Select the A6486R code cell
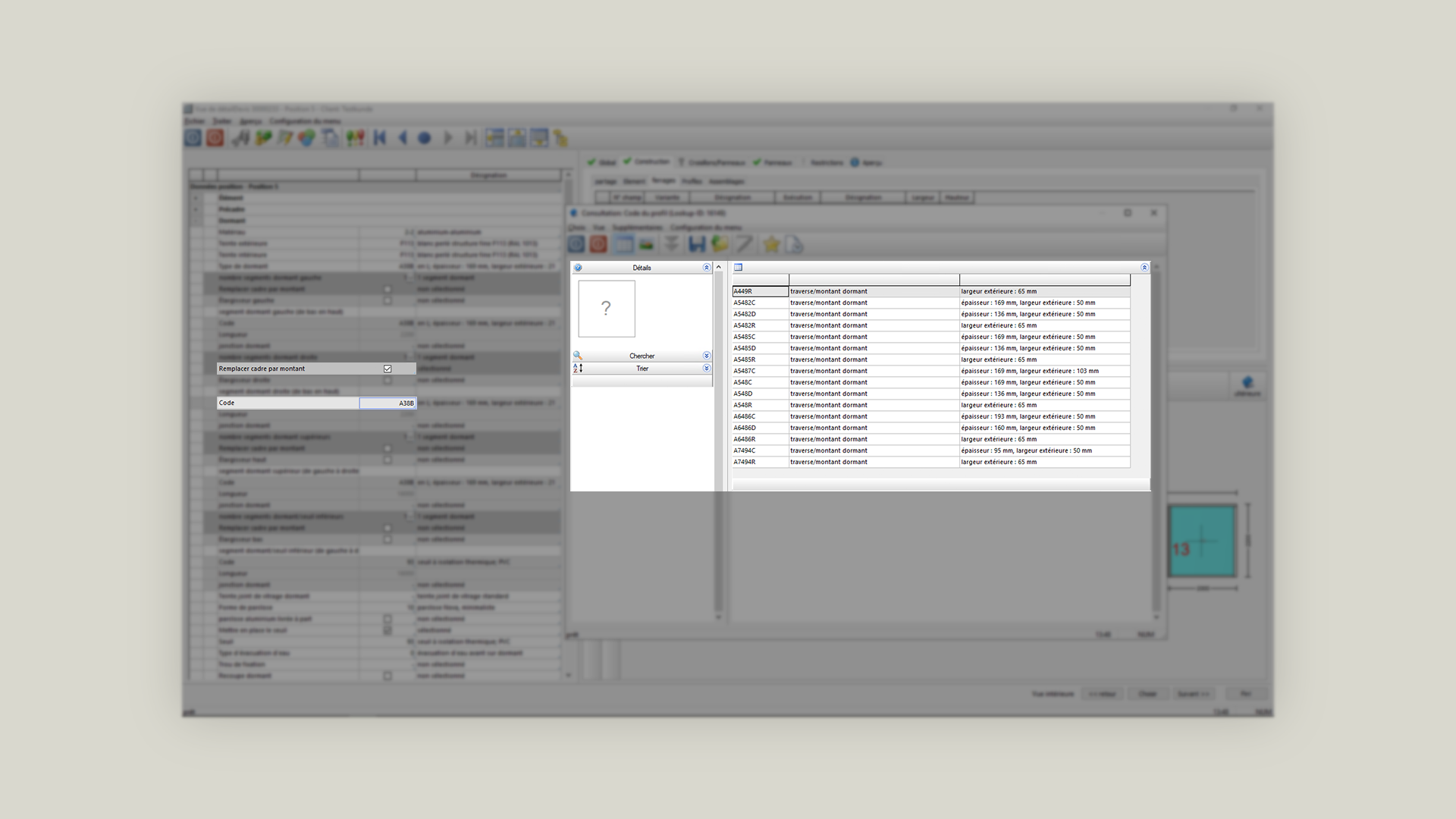The image size is (1456, 819). pos(760,439)
